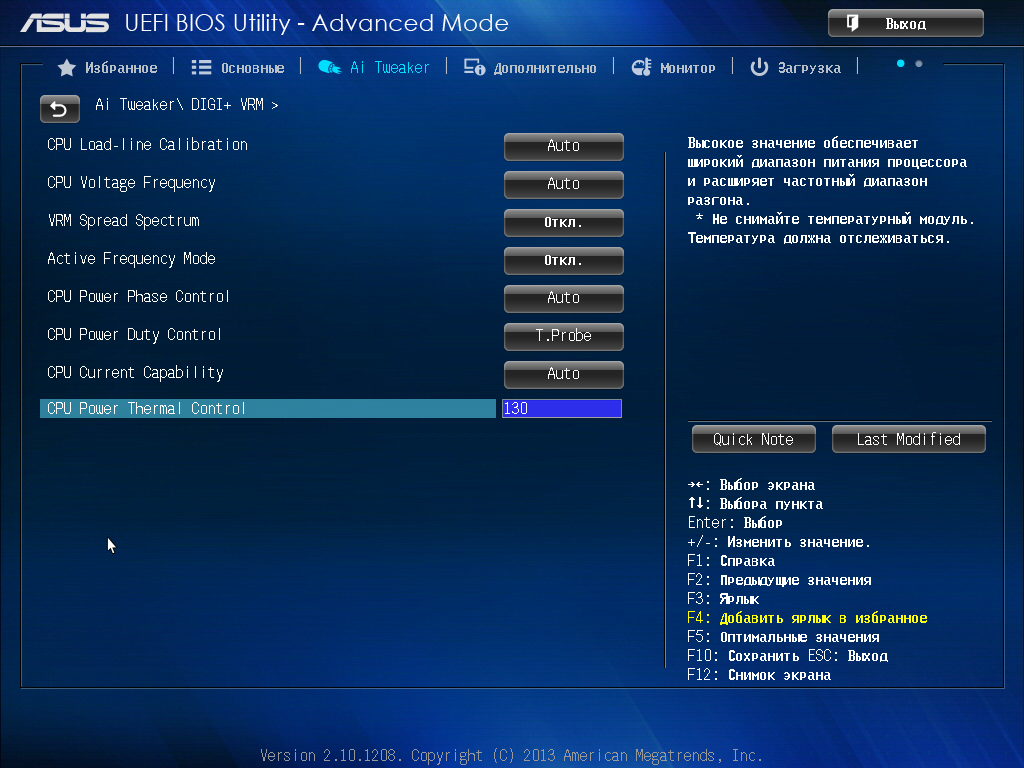
Task: Toggle VRM Spread Spectrum Откл. value
Action: click(564, 223)
